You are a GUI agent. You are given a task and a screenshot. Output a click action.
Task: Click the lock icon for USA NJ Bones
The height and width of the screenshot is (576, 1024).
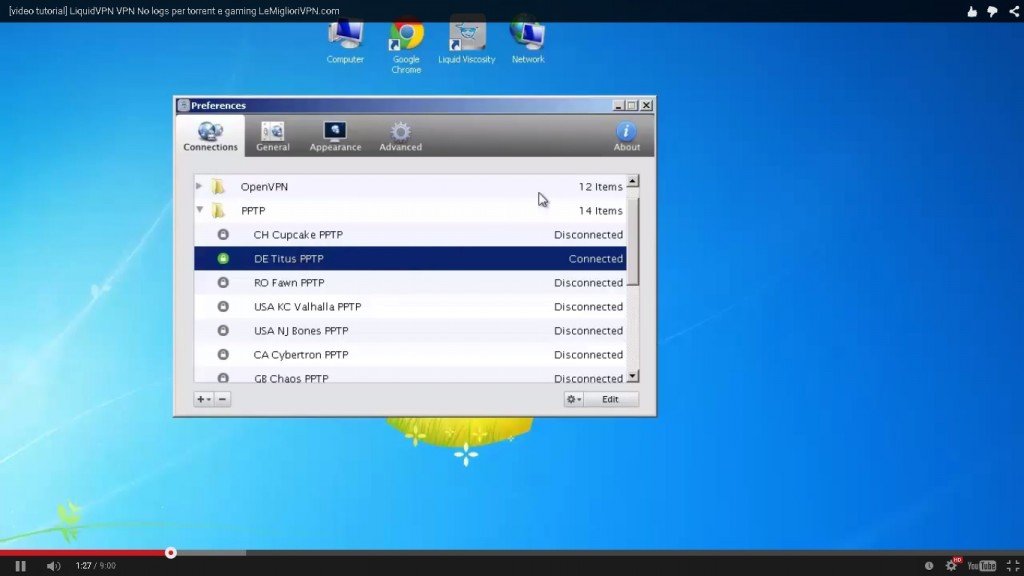point(223,330)
